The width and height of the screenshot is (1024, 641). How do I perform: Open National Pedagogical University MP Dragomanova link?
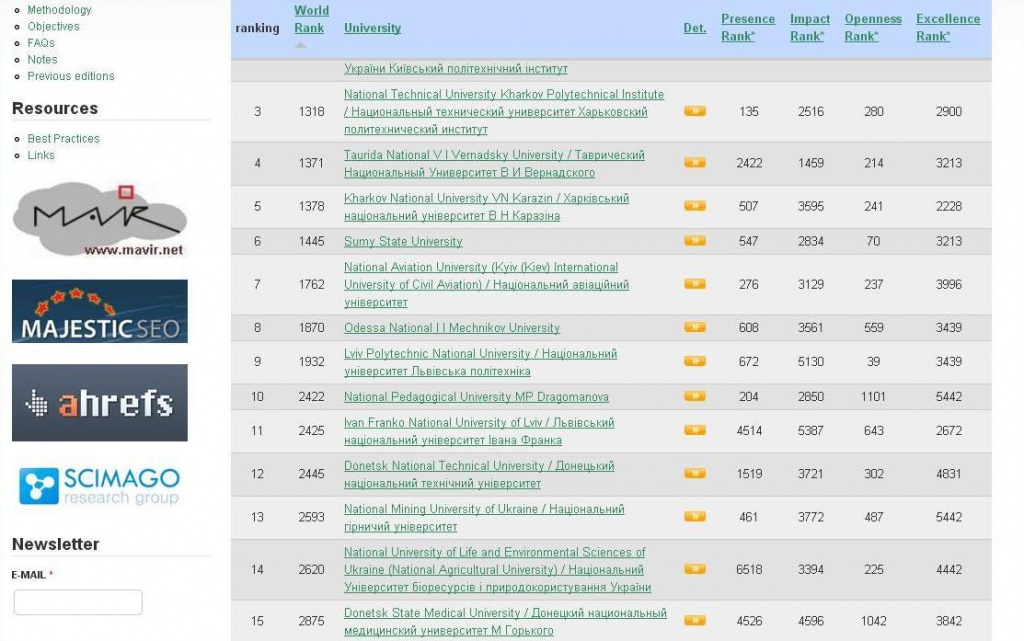[476, 396]
